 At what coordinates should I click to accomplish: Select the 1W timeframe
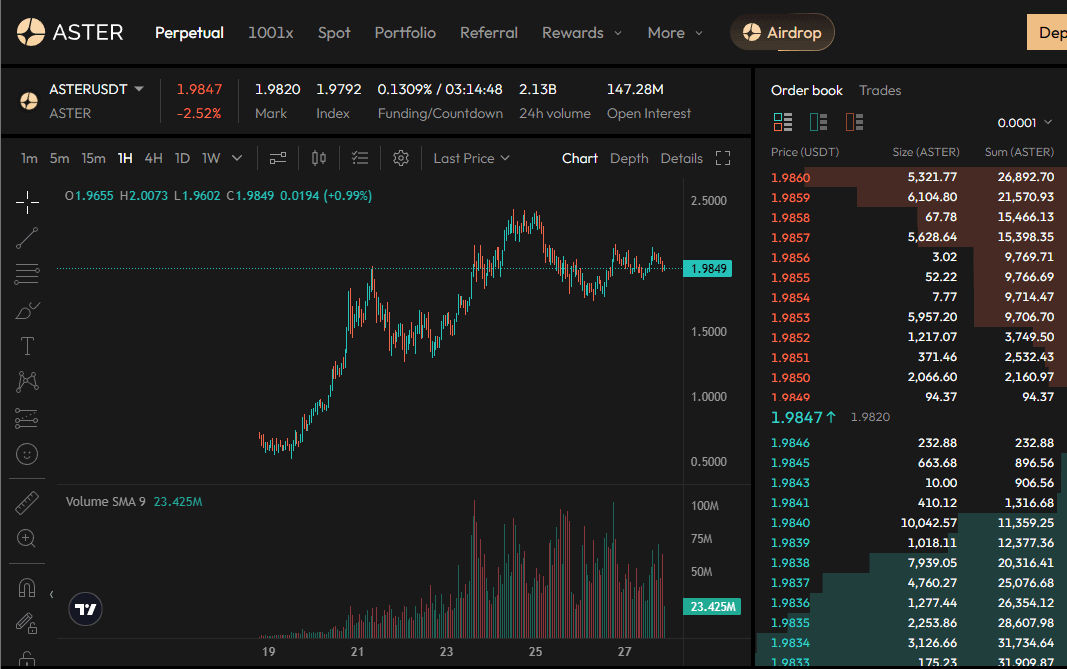pos(211,159)
